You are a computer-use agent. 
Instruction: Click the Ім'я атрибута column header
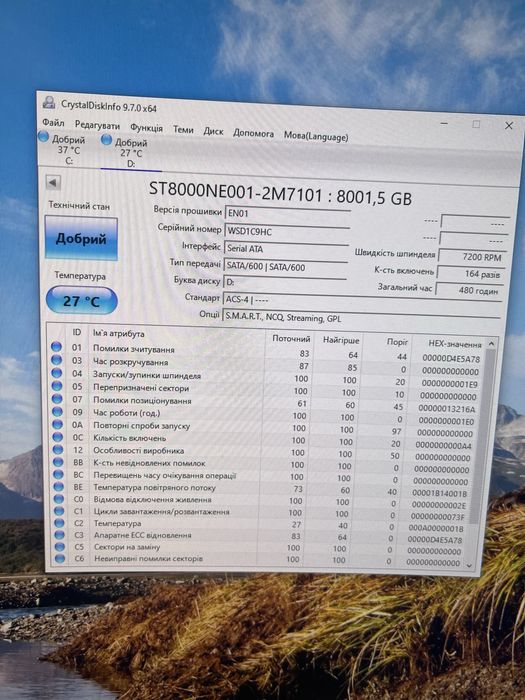(x=118, y=333)
